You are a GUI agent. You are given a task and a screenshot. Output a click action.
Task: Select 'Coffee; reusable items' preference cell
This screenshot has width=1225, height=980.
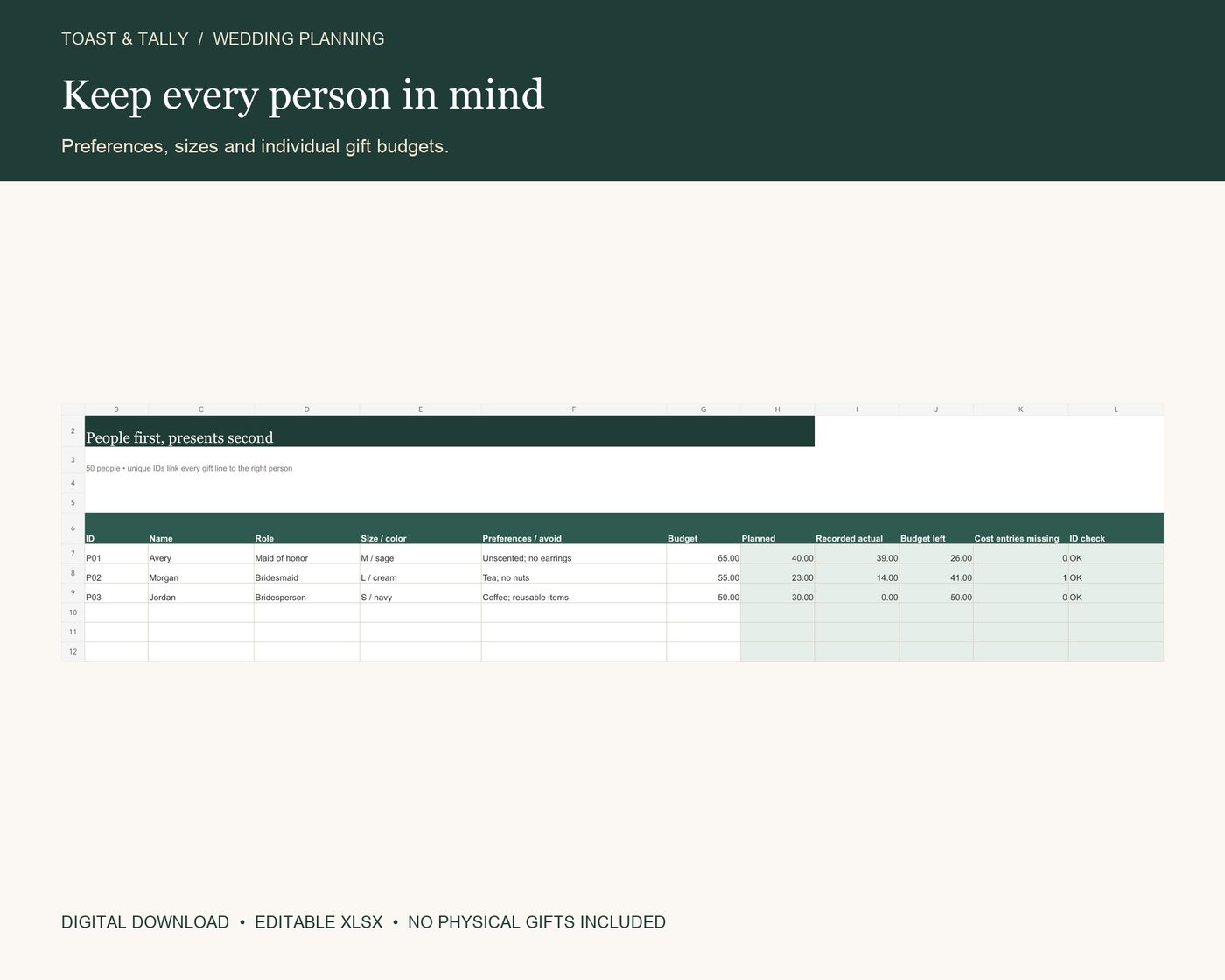pyautogui.click(x=574, y=593)
